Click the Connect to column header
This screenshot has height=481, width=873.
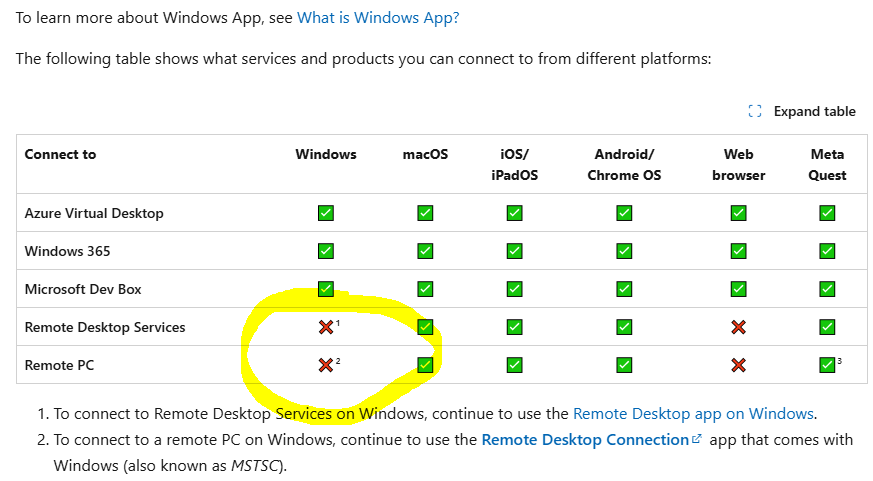[x=60, y=154]
